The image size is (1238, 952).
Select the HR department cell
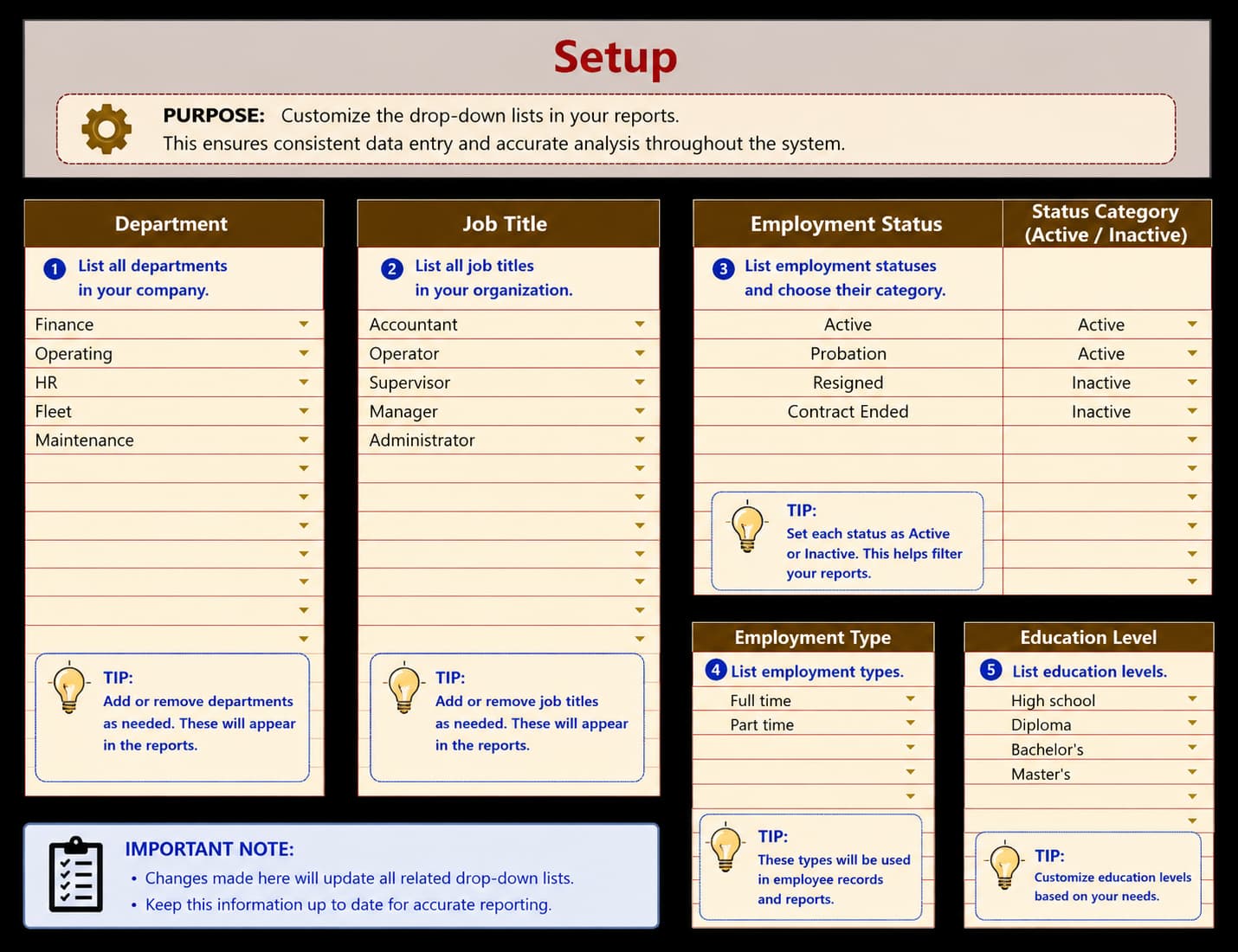pos(174,382)
